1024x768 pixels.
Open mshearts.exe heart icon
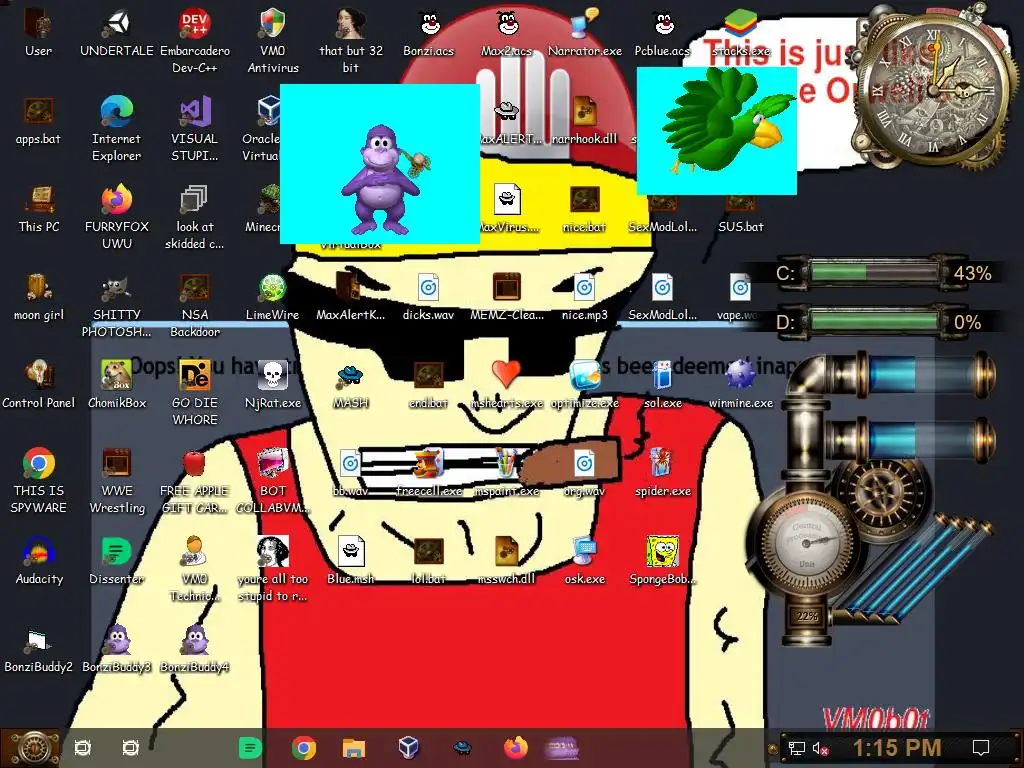507,385
